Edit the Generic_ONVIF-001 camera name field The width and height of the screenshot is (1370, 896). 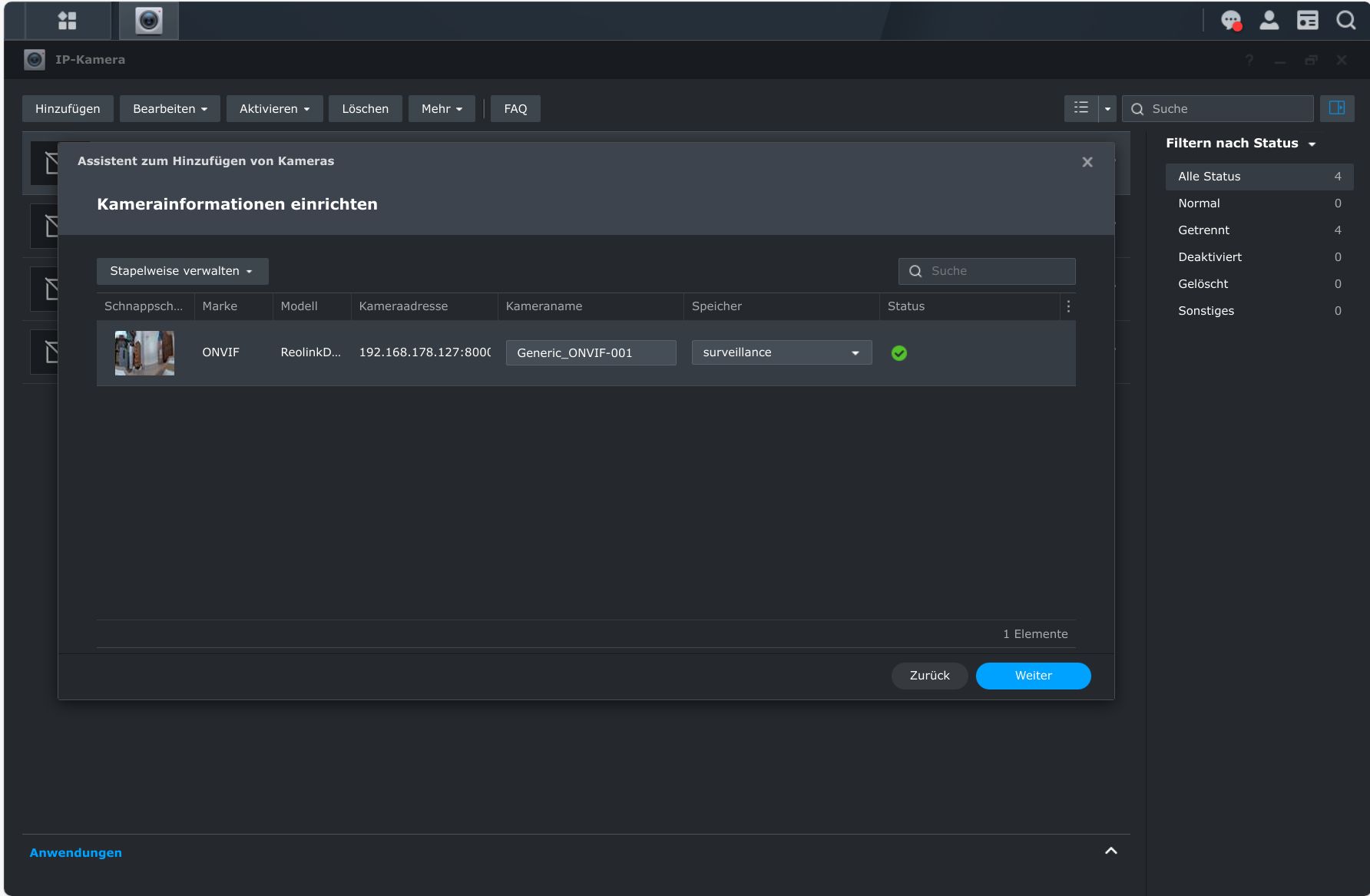click(x=591, y=353)
